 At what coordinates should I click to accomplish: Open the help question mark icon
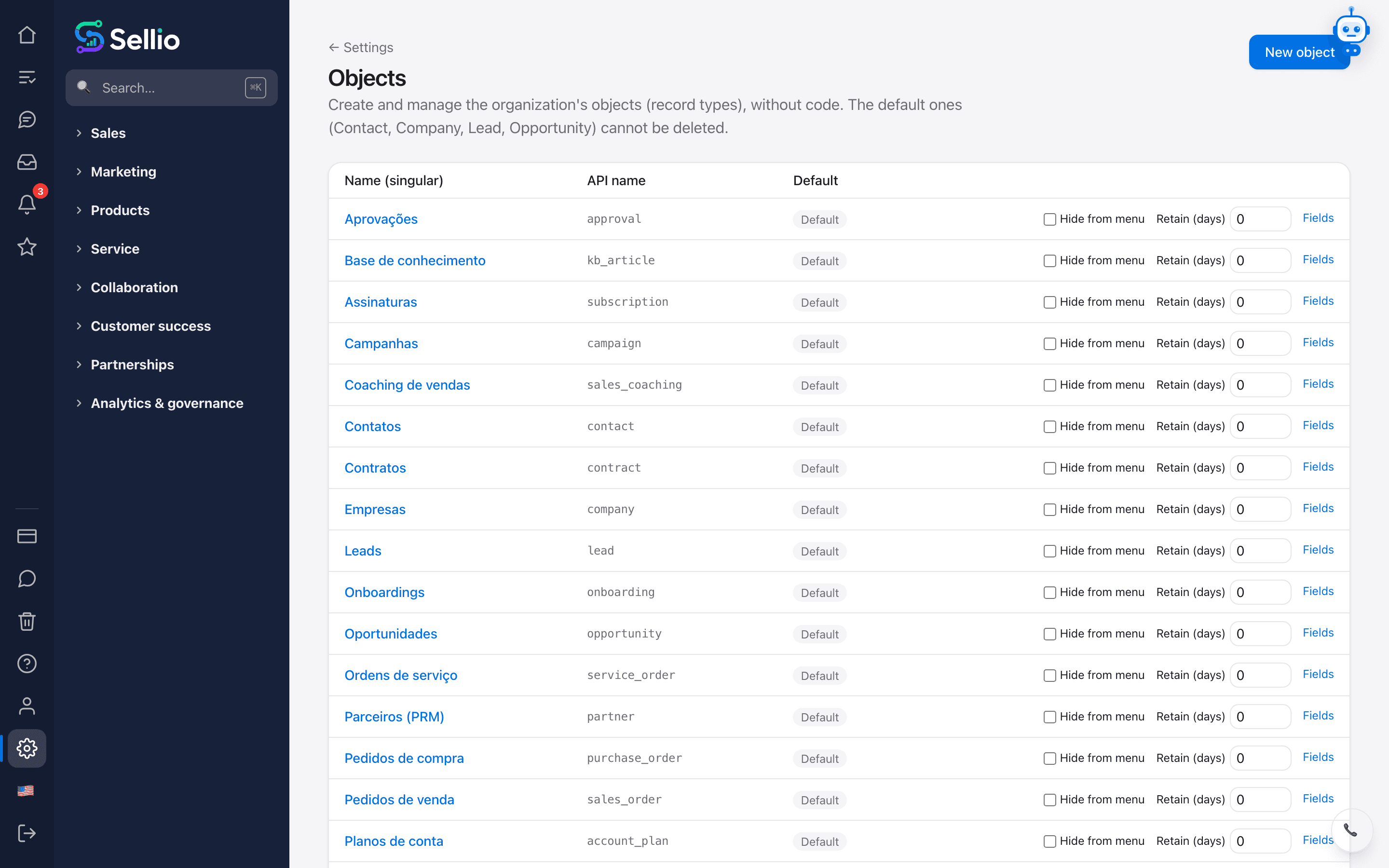point(27,664)
